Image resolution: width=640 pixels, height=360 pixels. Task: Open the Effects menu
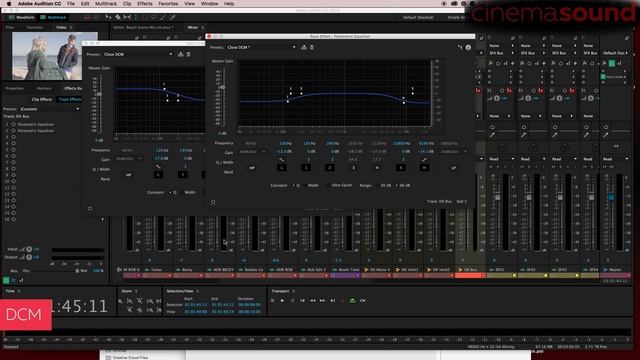click(x=144, y=4)
